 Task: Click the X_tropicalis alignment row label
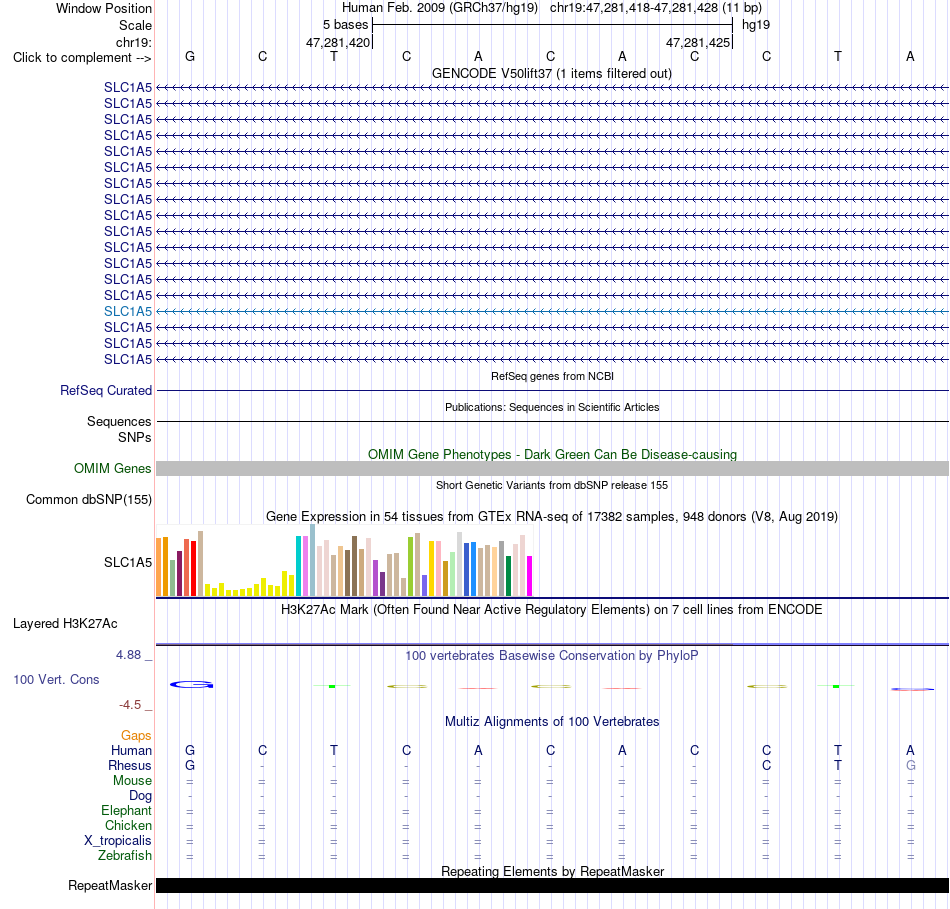(118, 841)
